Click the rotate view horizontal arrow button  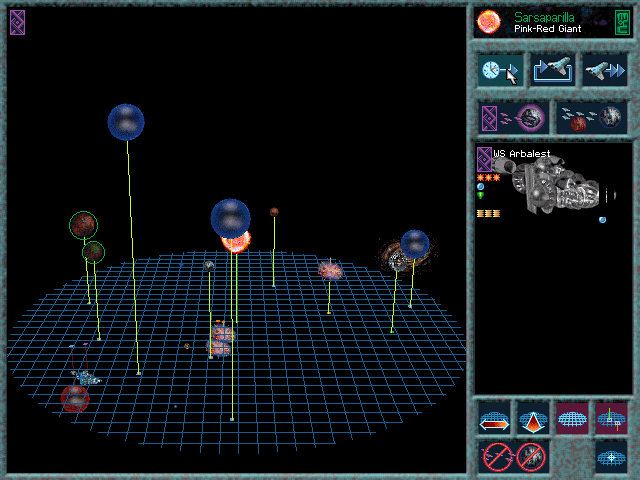coord(494,419)
